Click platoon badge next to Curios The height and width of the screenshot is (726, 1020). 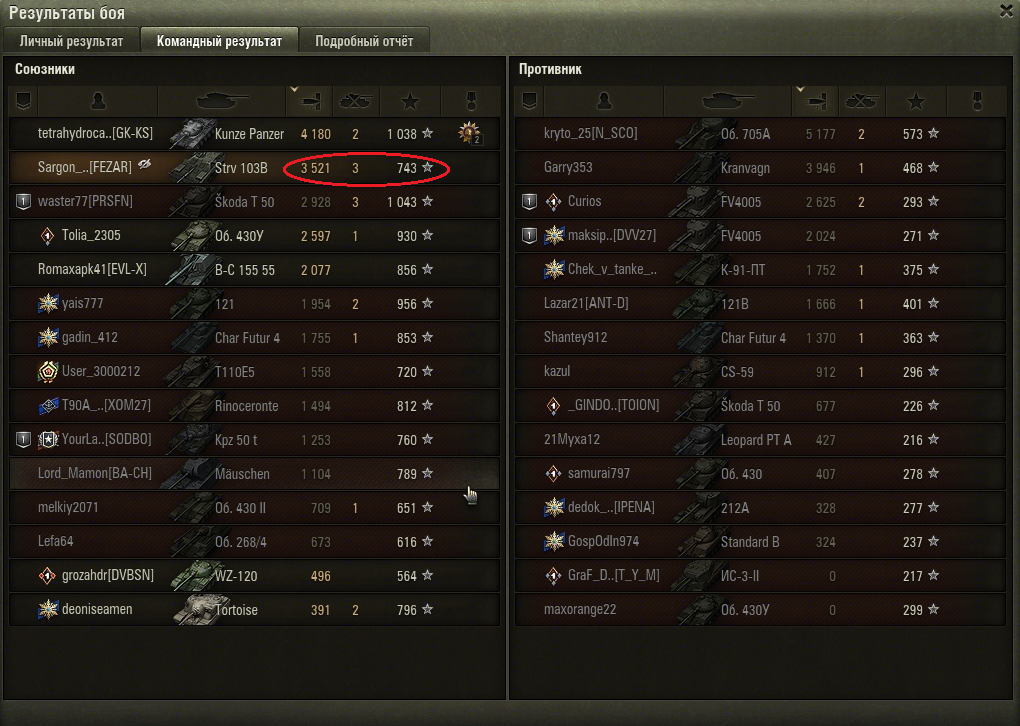[x=530, y=202]
